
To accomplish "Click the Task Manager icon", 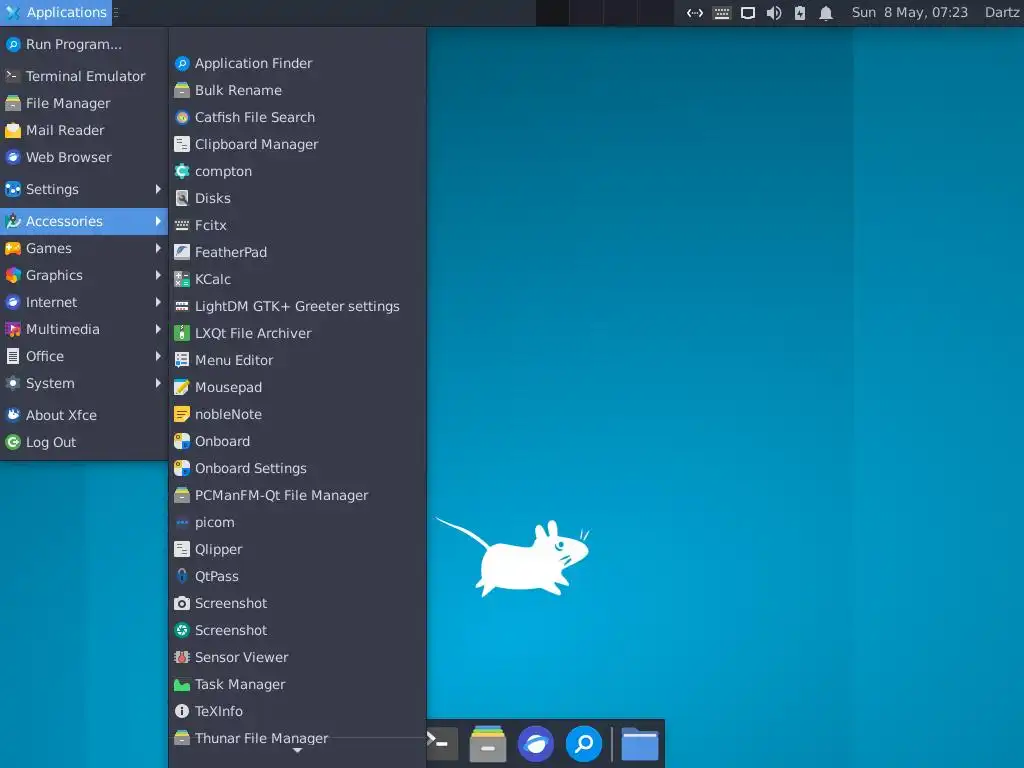I will click(182, 684).
